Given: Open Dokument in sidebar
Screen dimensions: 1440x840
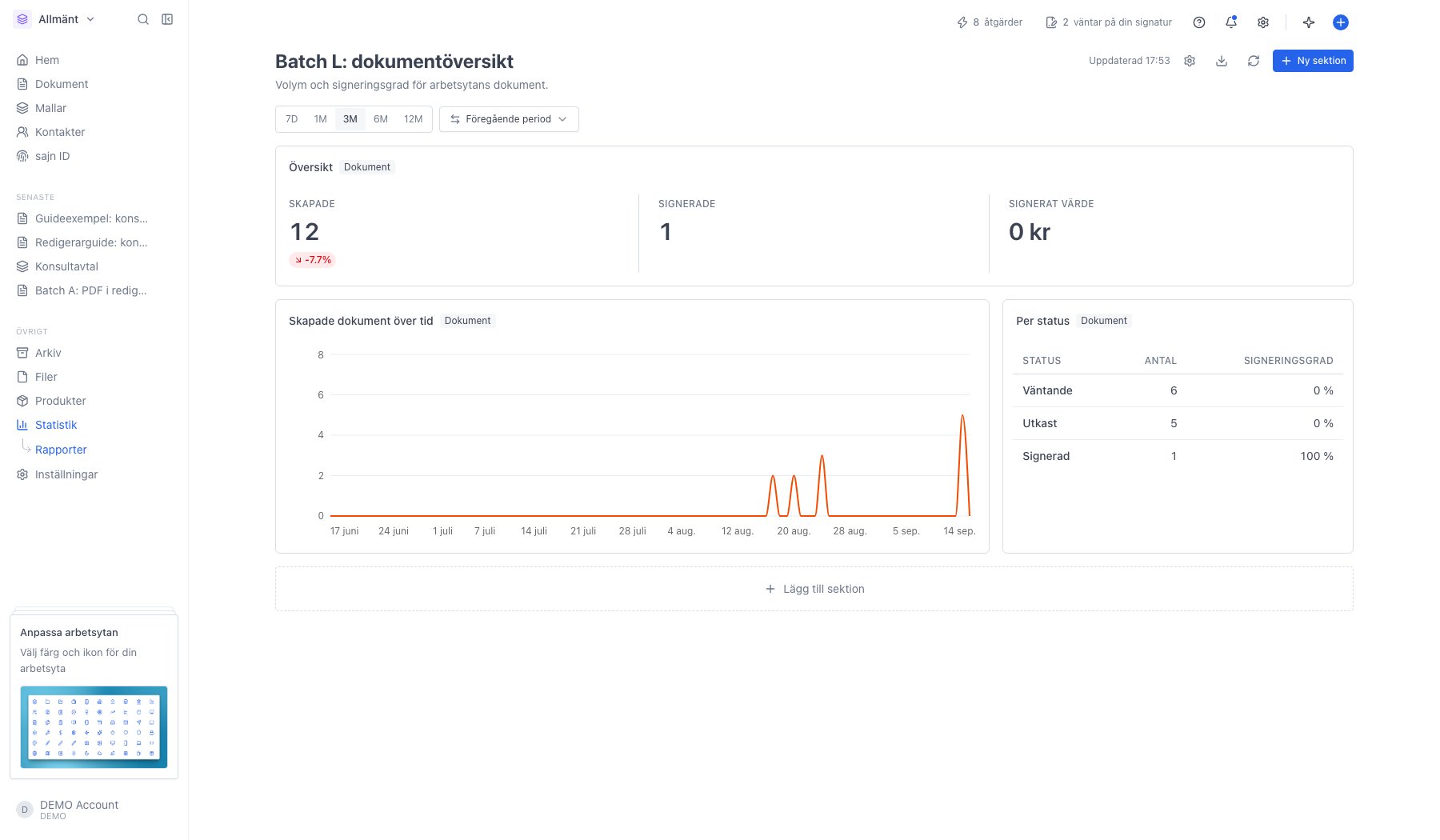Looking at the screenshot, I should [x=94, y=84].
